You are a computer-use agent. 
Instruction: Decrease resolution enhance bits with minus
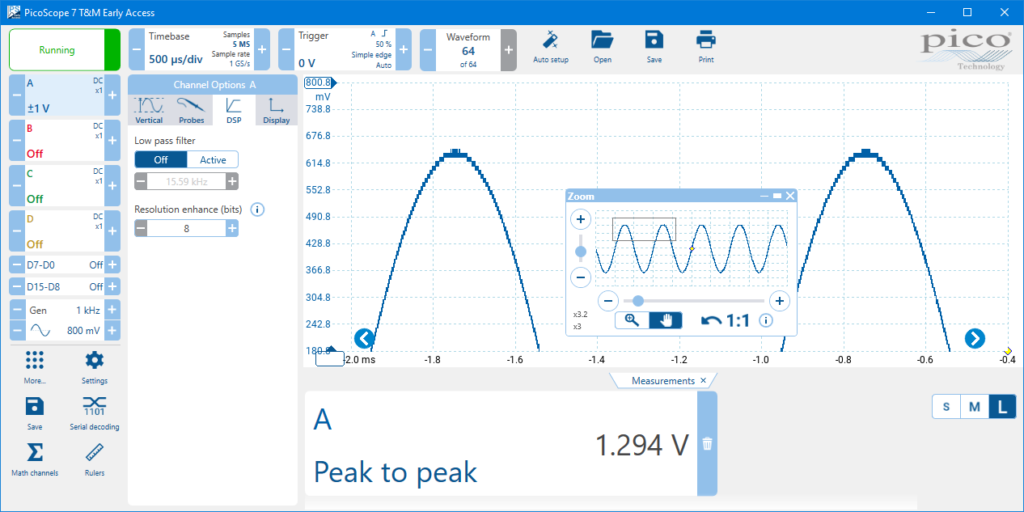click(141, 228)
